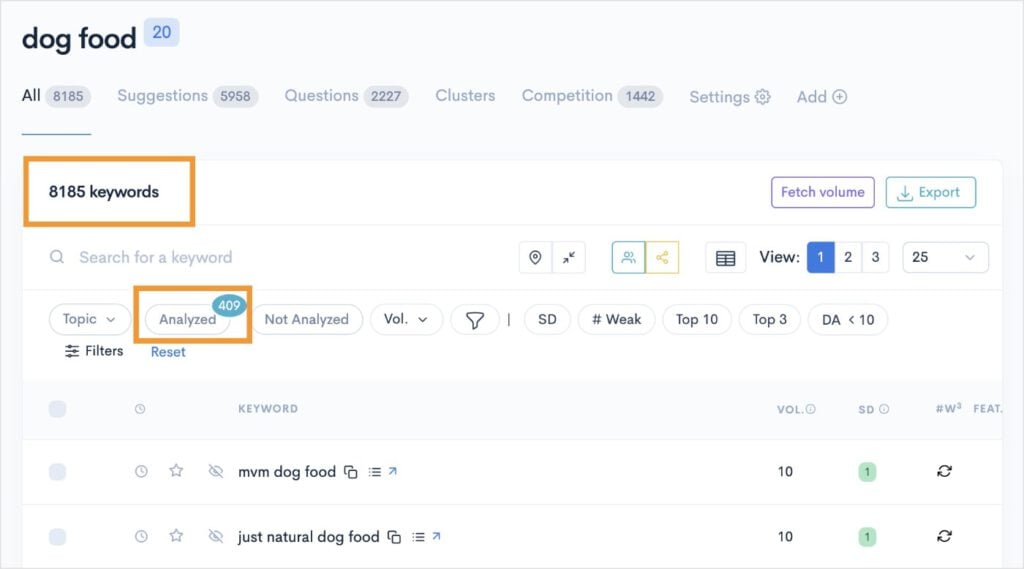This screenshot has height=569, width=1024.
Task: Open list icon for just natural dog food
Action: click(x=418, y=537)
